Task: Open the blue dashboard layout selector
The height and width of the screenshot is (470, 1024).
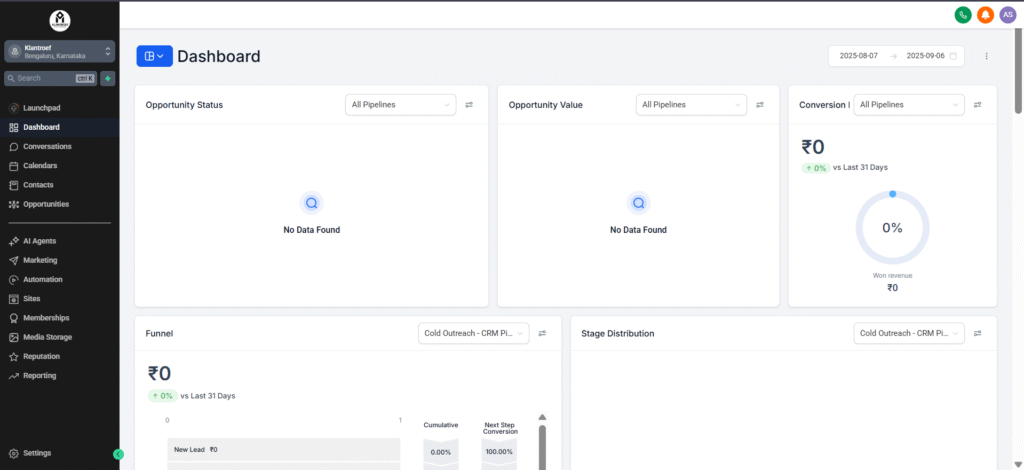Action: click(x=154, y=56)
